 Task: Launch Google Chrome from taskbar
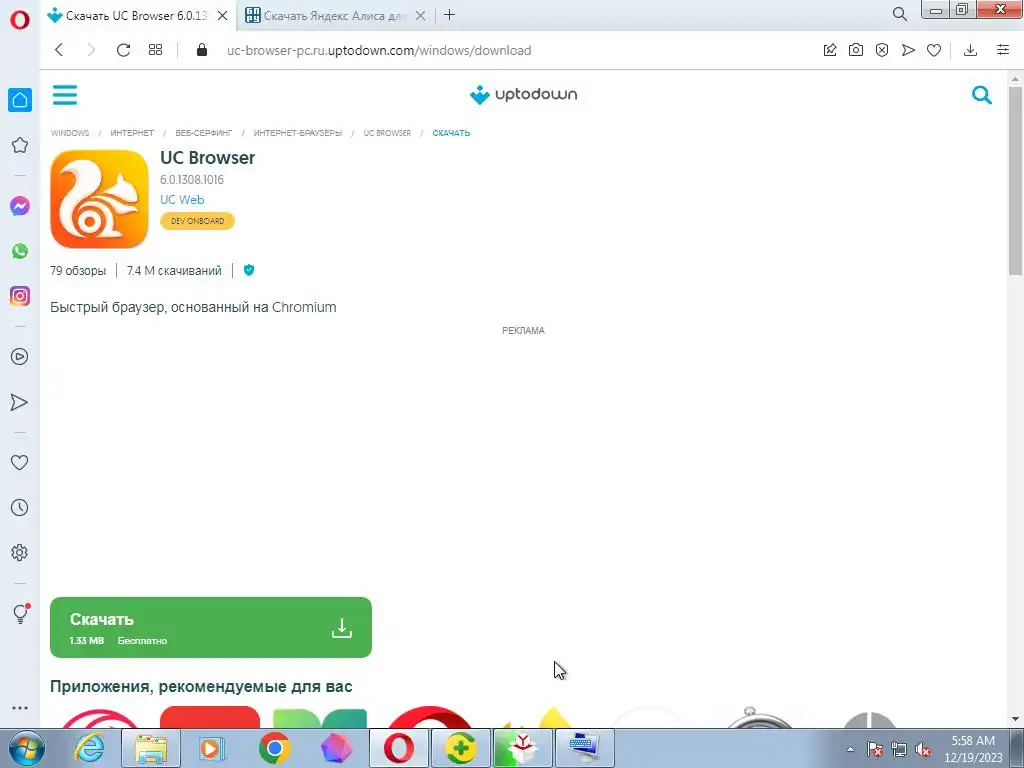pyautogui.click(x=275, y=748)
